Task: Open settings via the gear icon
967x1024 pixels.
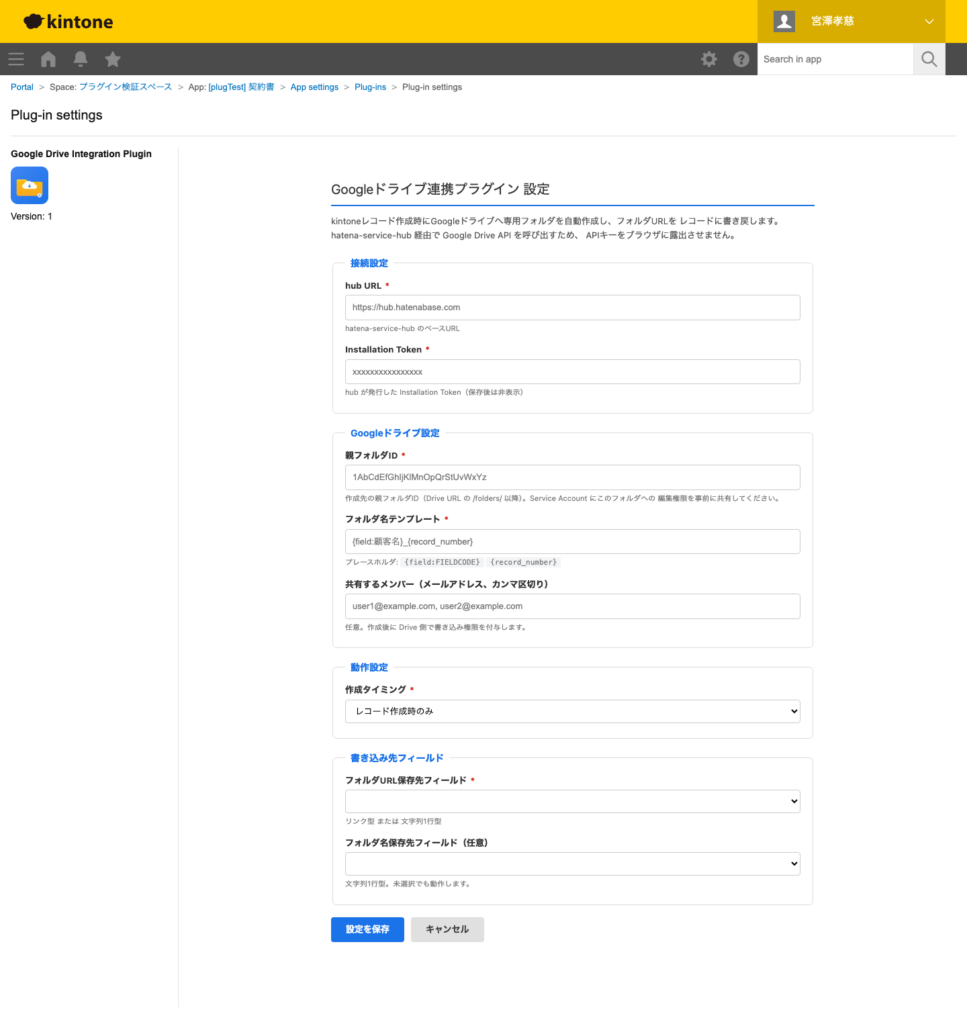Action: (709, 59)
